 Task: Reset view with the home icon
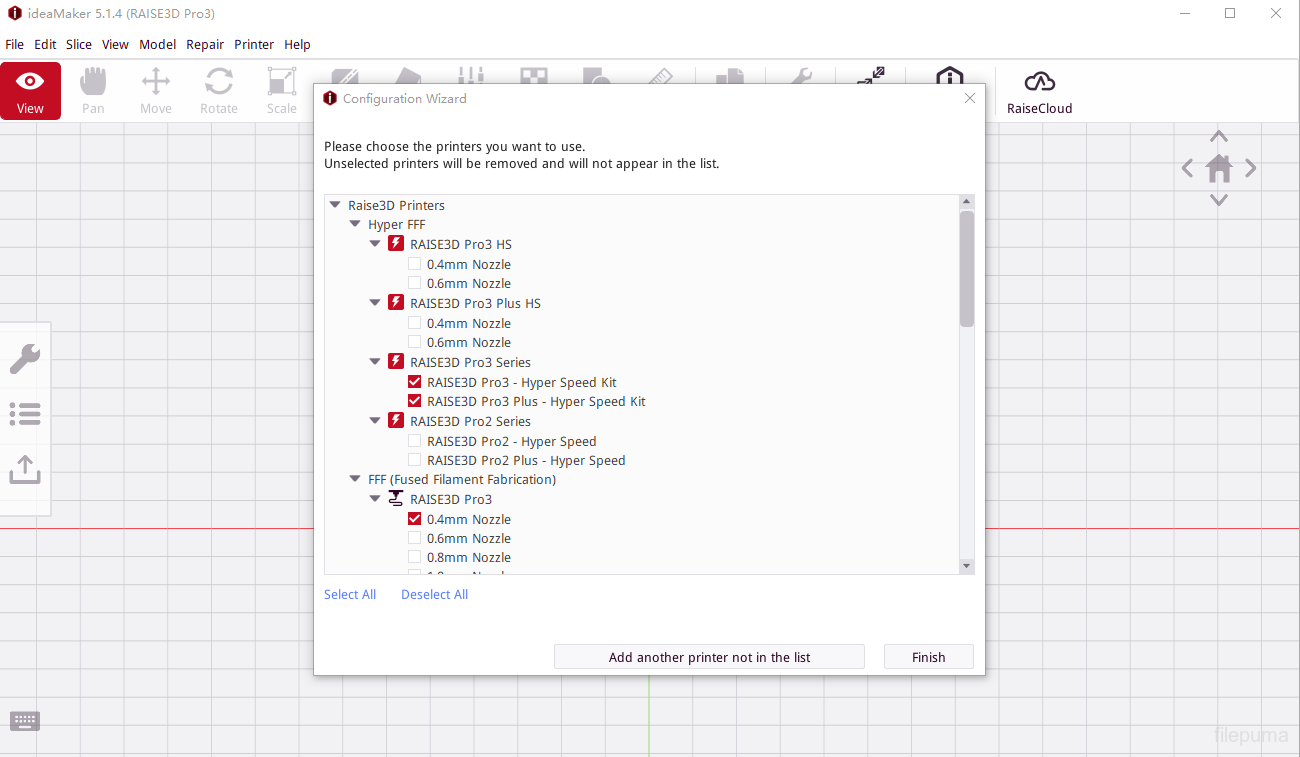coord(1218,169)
